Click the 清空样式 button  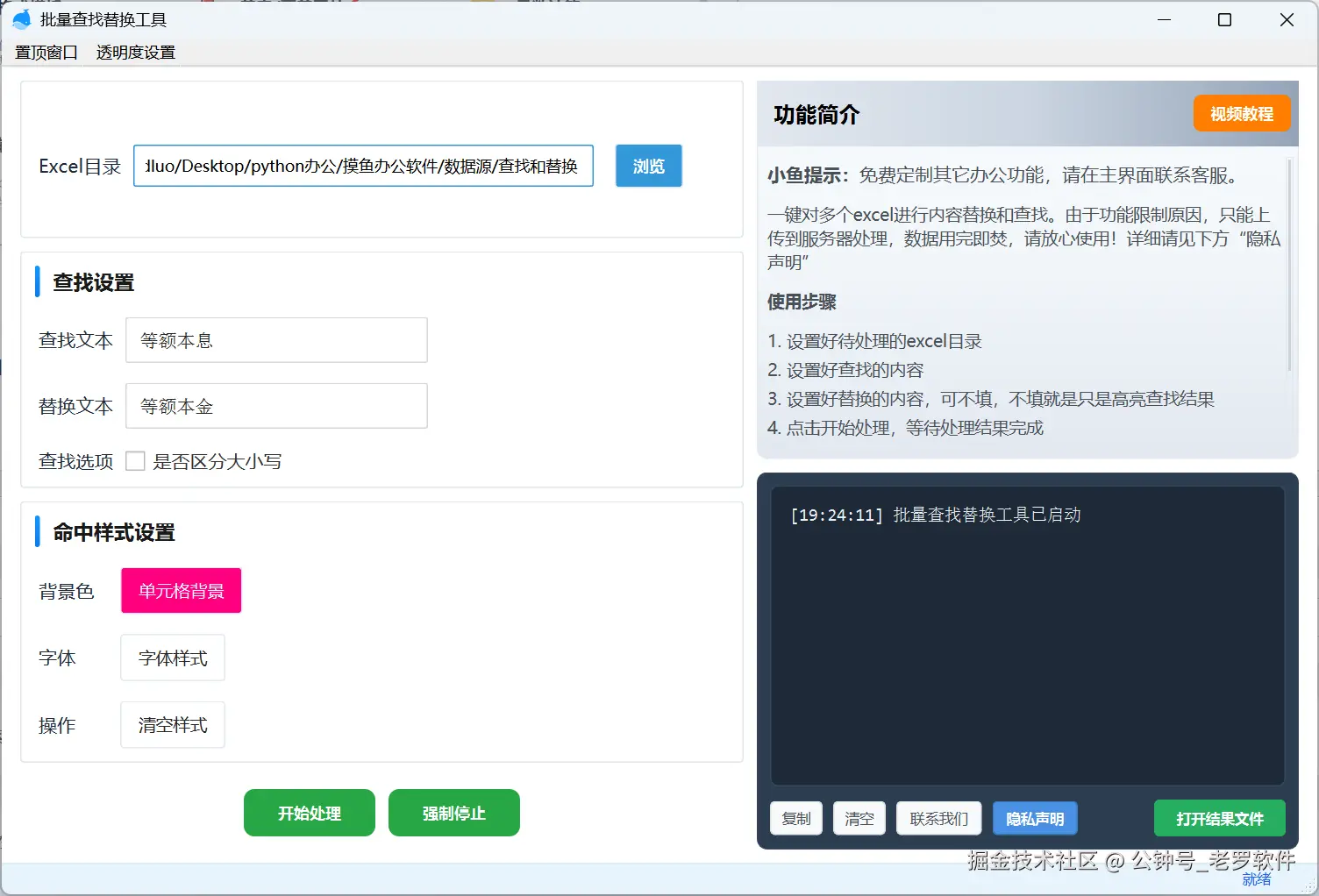coord(173,725)
